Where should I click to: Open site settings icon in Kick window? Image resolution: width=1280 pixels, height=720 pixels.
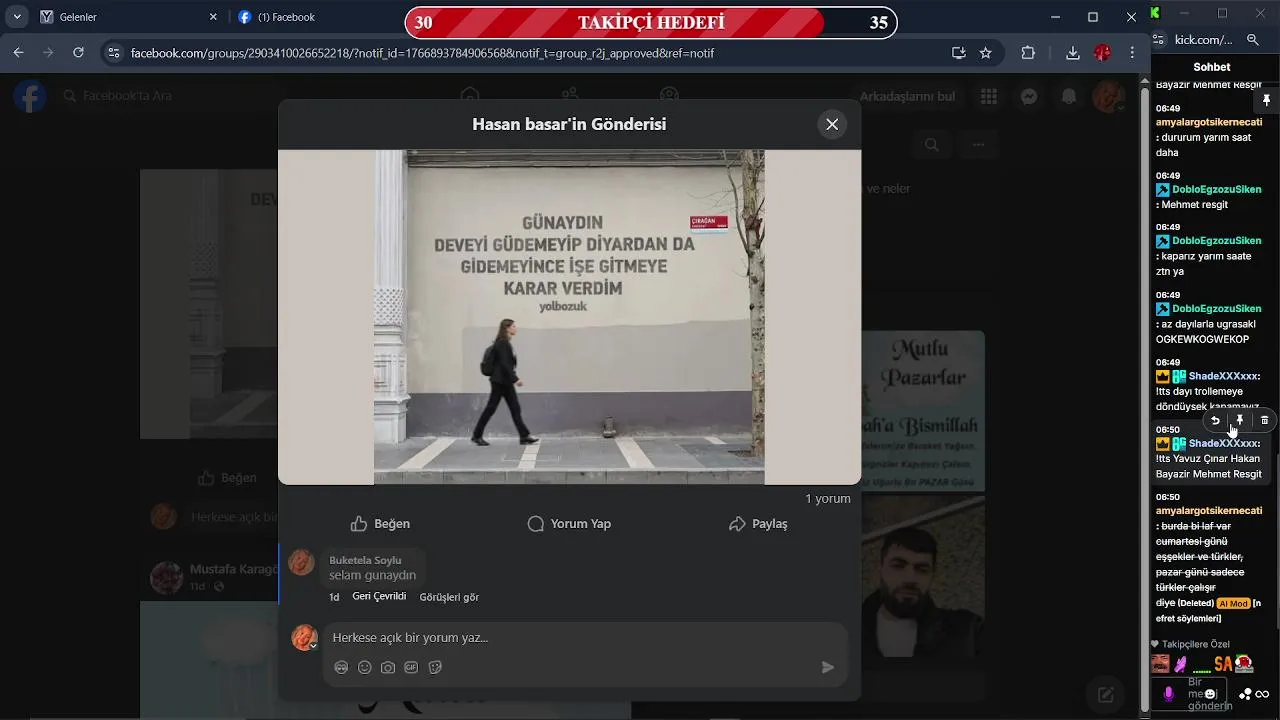click(x=1159, y=40)
